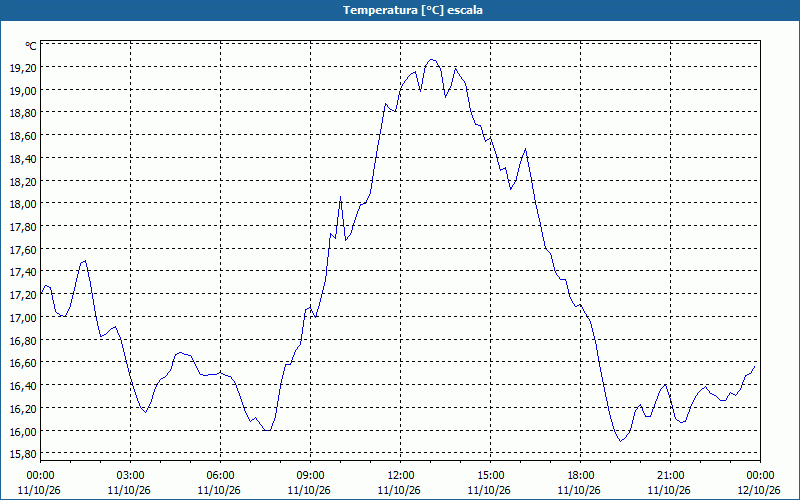Select the 16,40 y-axis value

coord(23,386)
